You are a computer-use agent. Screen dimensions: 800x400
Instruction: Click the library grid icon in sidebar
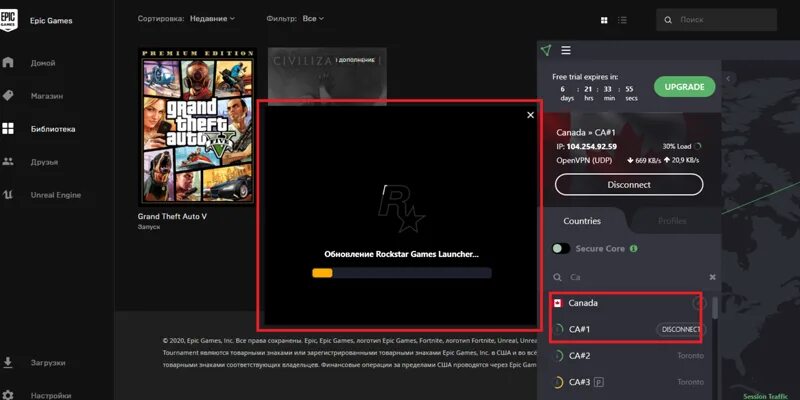8,129
